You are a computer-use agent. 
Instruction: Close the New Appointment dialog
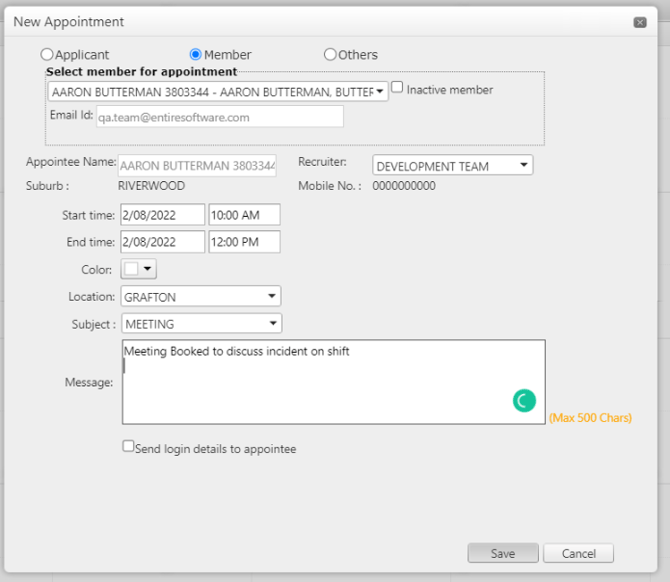(640, 22)
